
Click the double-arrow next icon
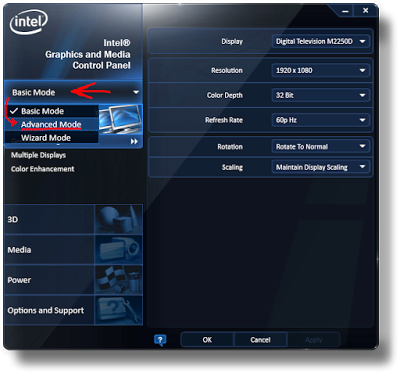134,142
